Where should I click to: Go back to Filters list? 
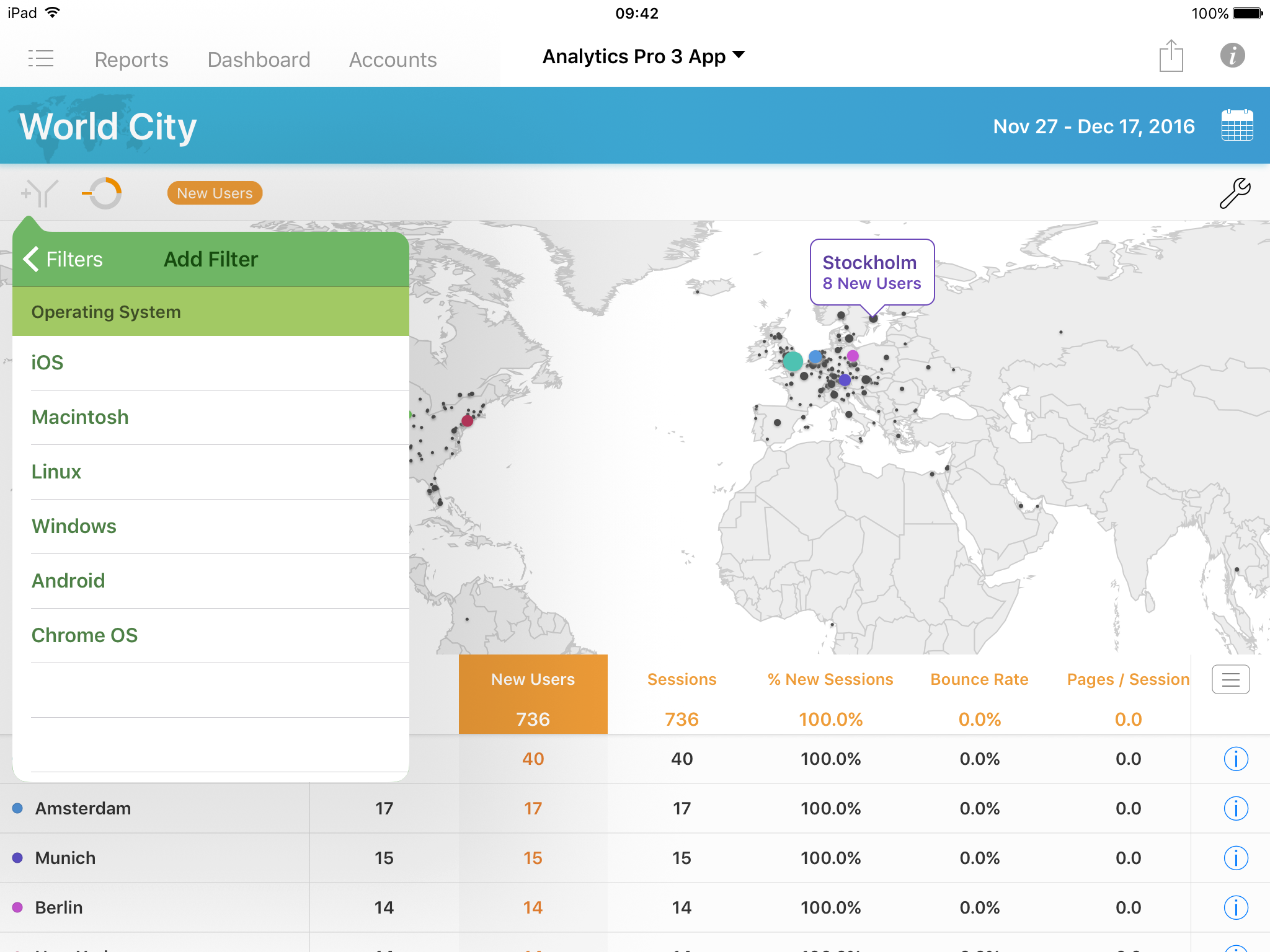(x=63, y=259)
